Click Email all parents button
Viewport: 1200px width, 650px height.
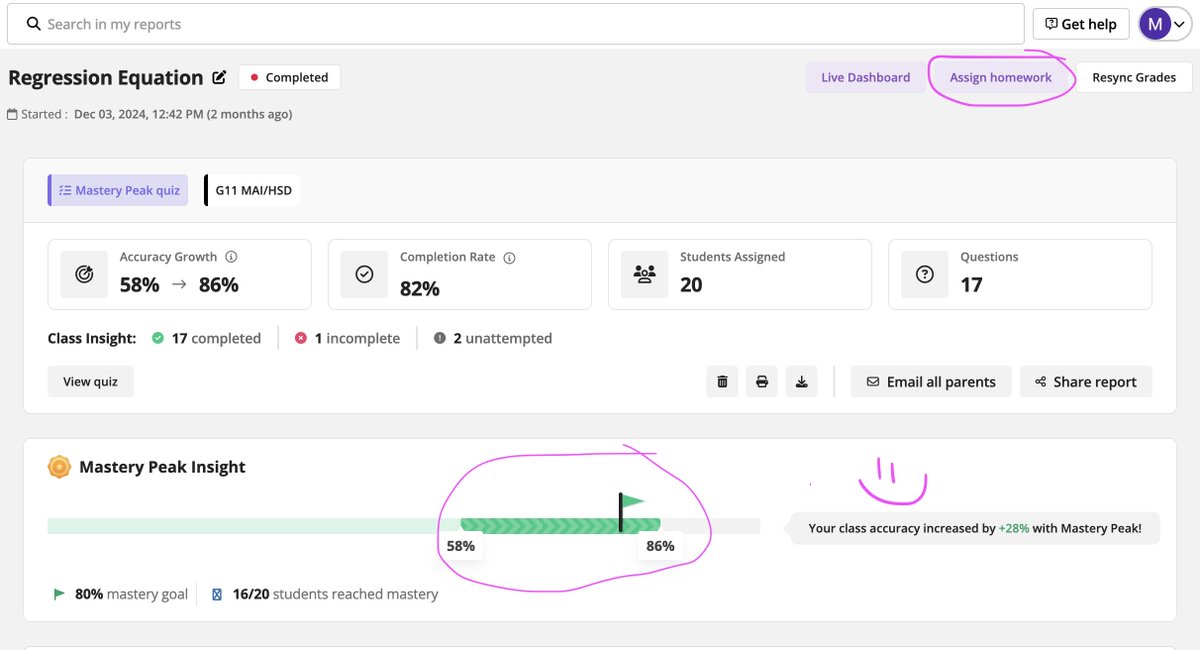(931, 381)
